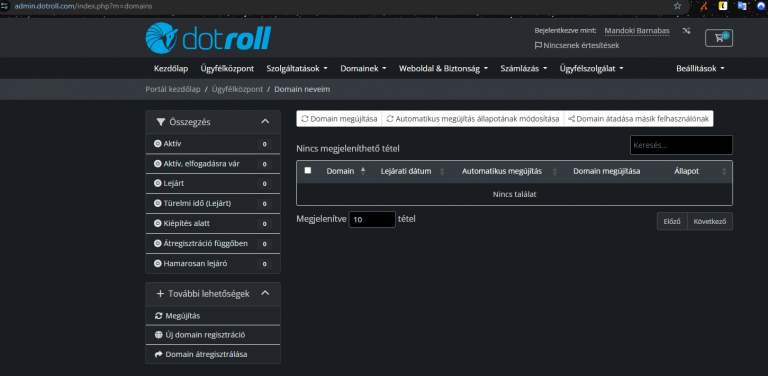Click the status icon beside Aktív

tap(158, 144)
